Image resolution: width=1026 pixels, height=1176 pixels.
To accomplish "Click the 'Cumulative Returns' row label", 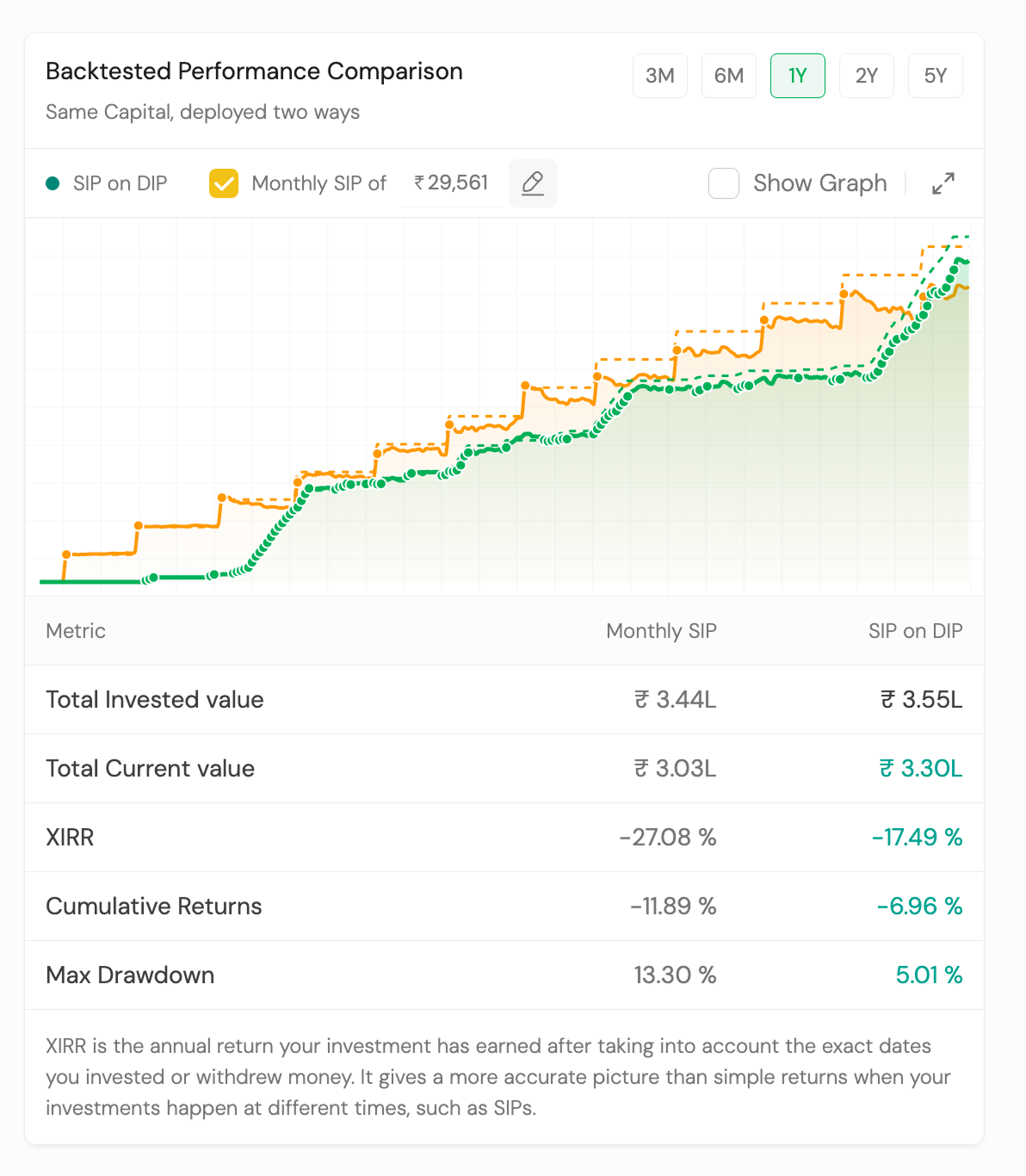I will coord(154,907).
